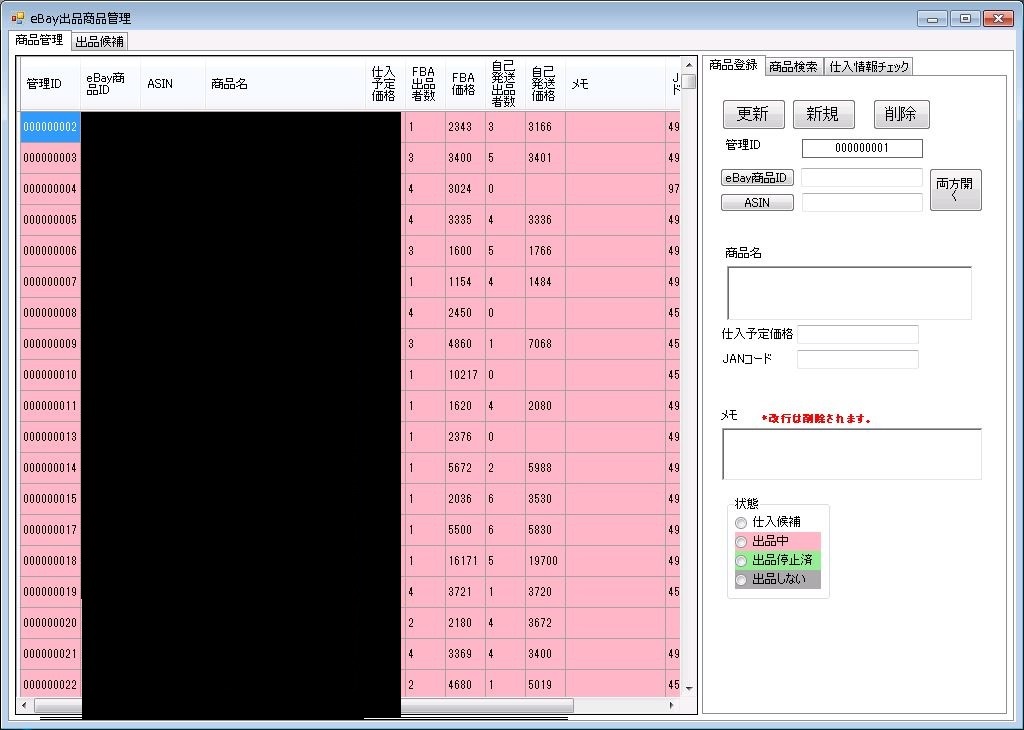Switch to the 商品管理 tab
Image resolution: width=1024 pixels, height=730 pixels.
coord(39,40)
